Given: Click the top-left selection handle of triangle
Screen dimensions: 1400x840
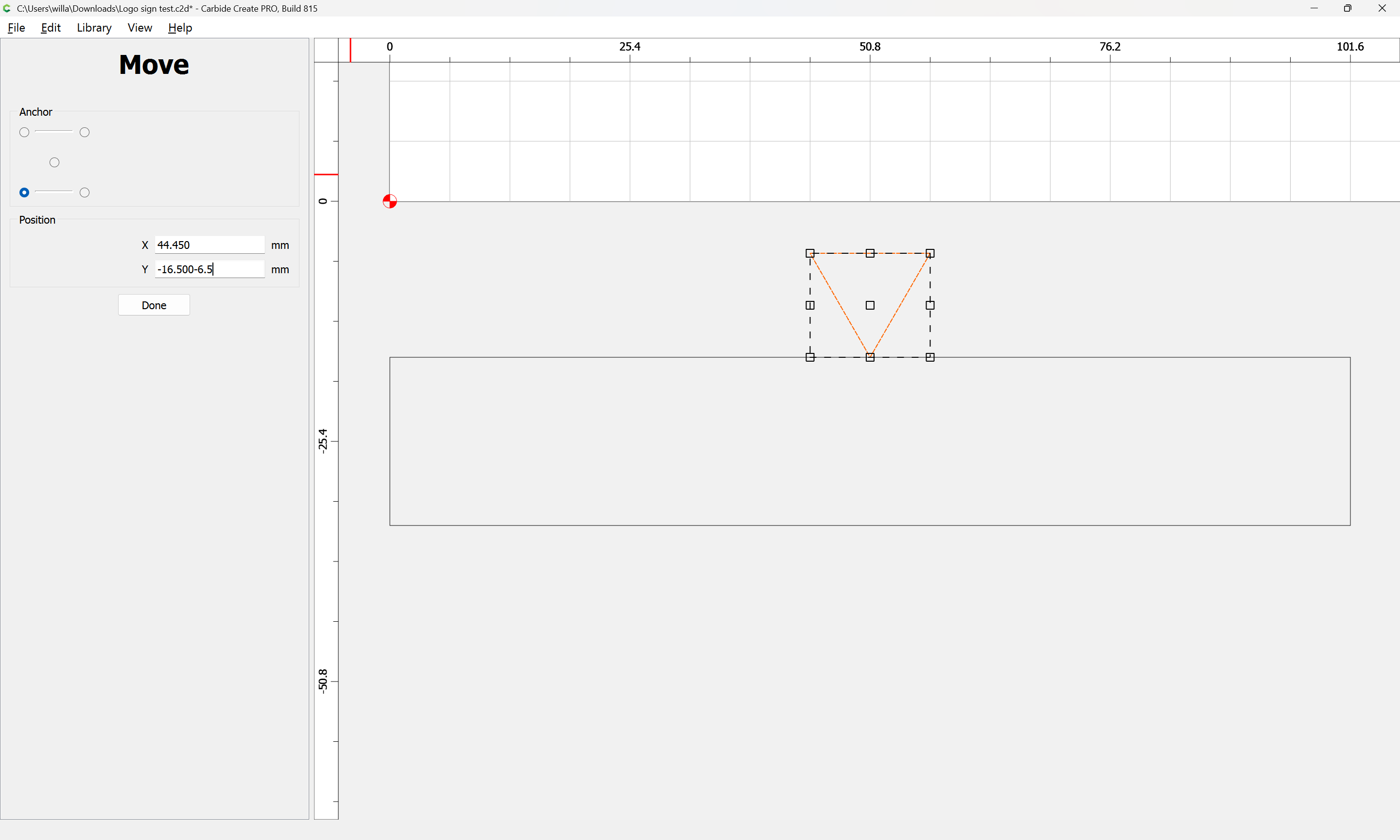Looking at the screenshot, I should point(810,253).
